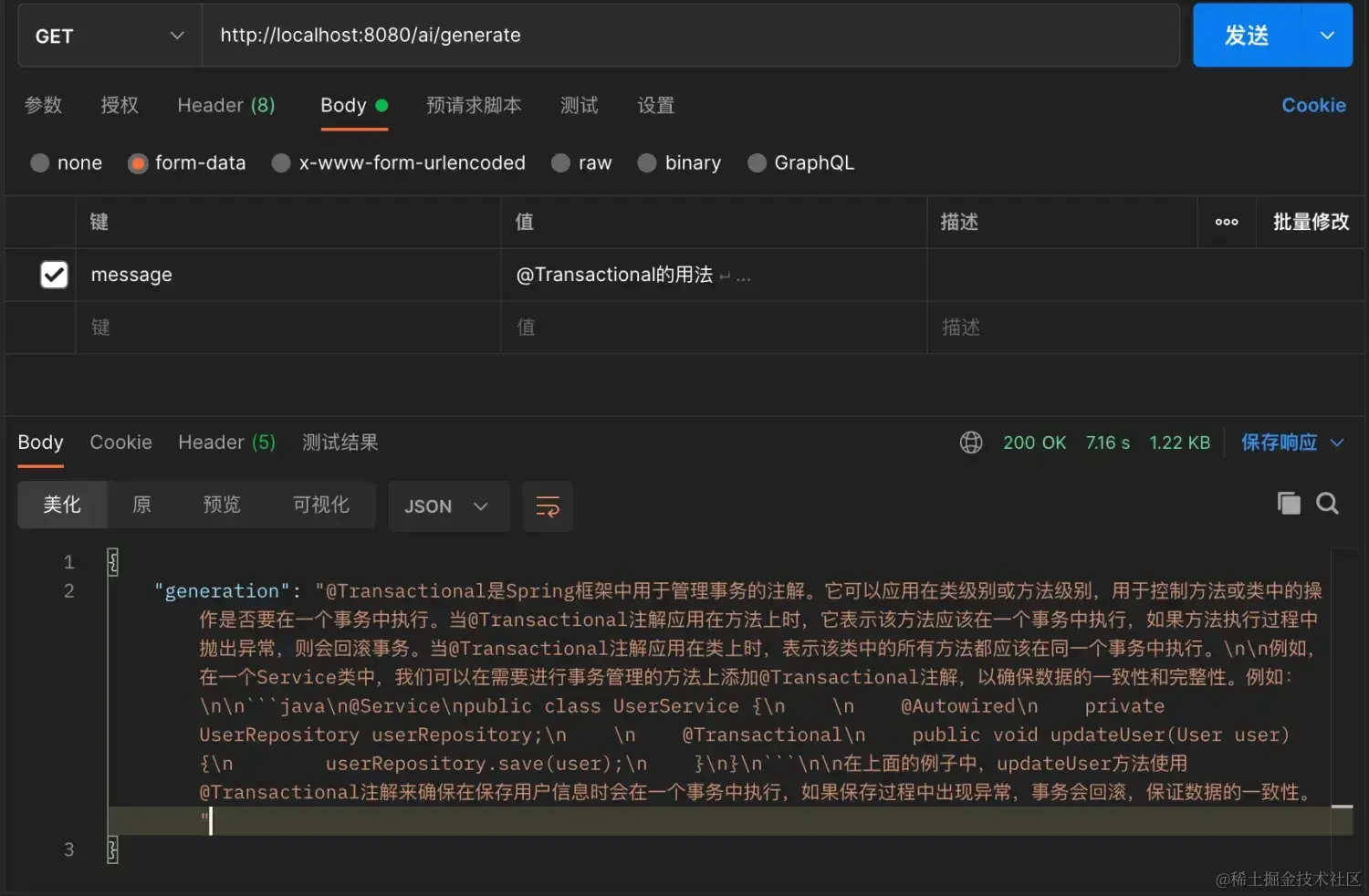Click the 描述 column header
The height and width of the screenshot is (896, 1369).
pos(959,222)
